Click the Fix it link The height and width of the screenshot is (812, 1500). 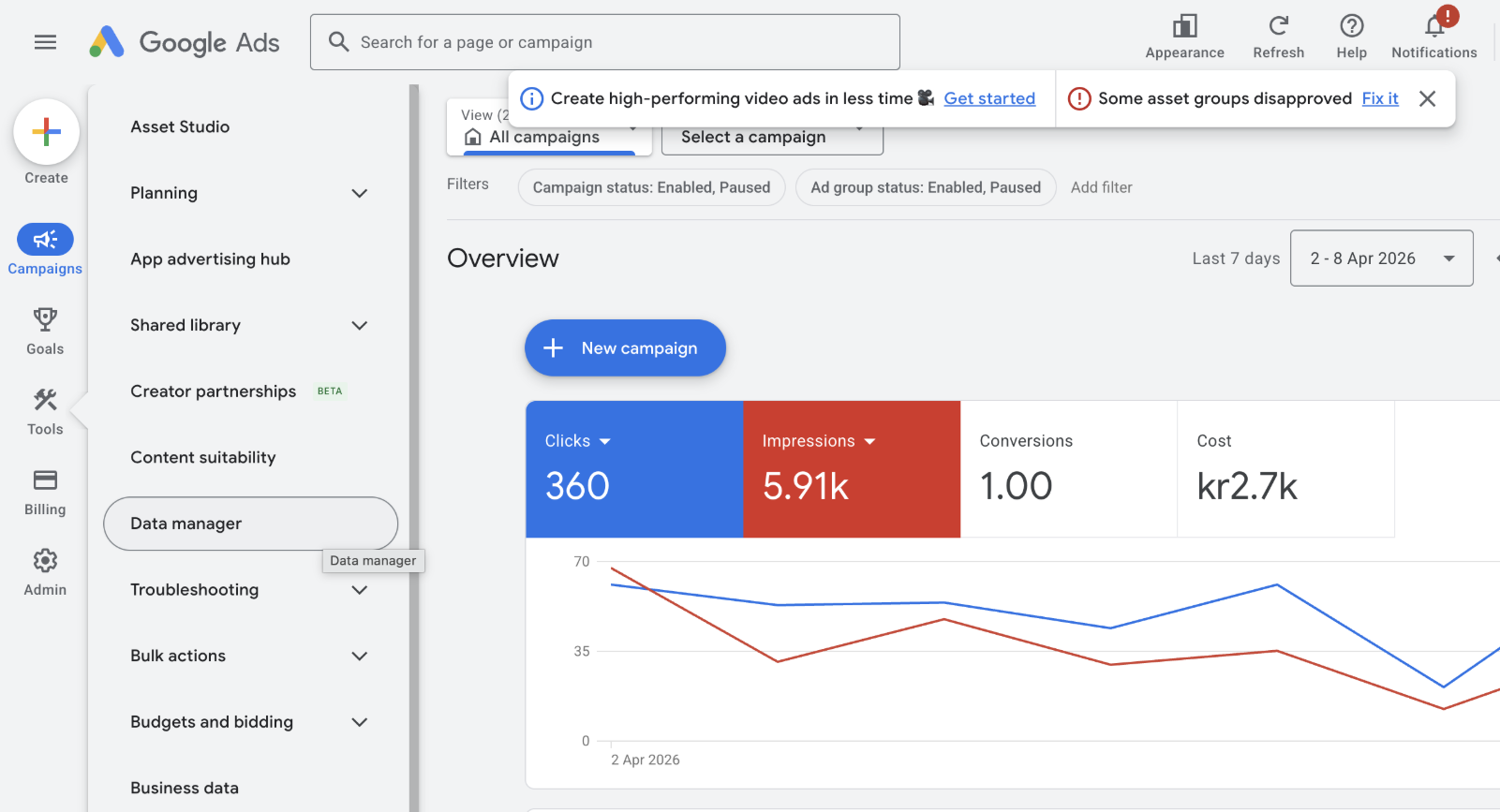[1380, 98]
